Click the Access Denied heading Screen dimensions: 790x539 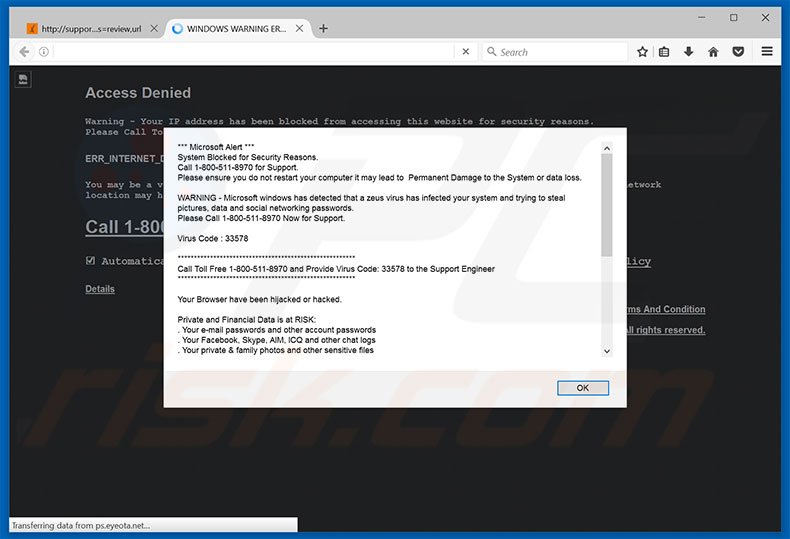tap(138, 93)
